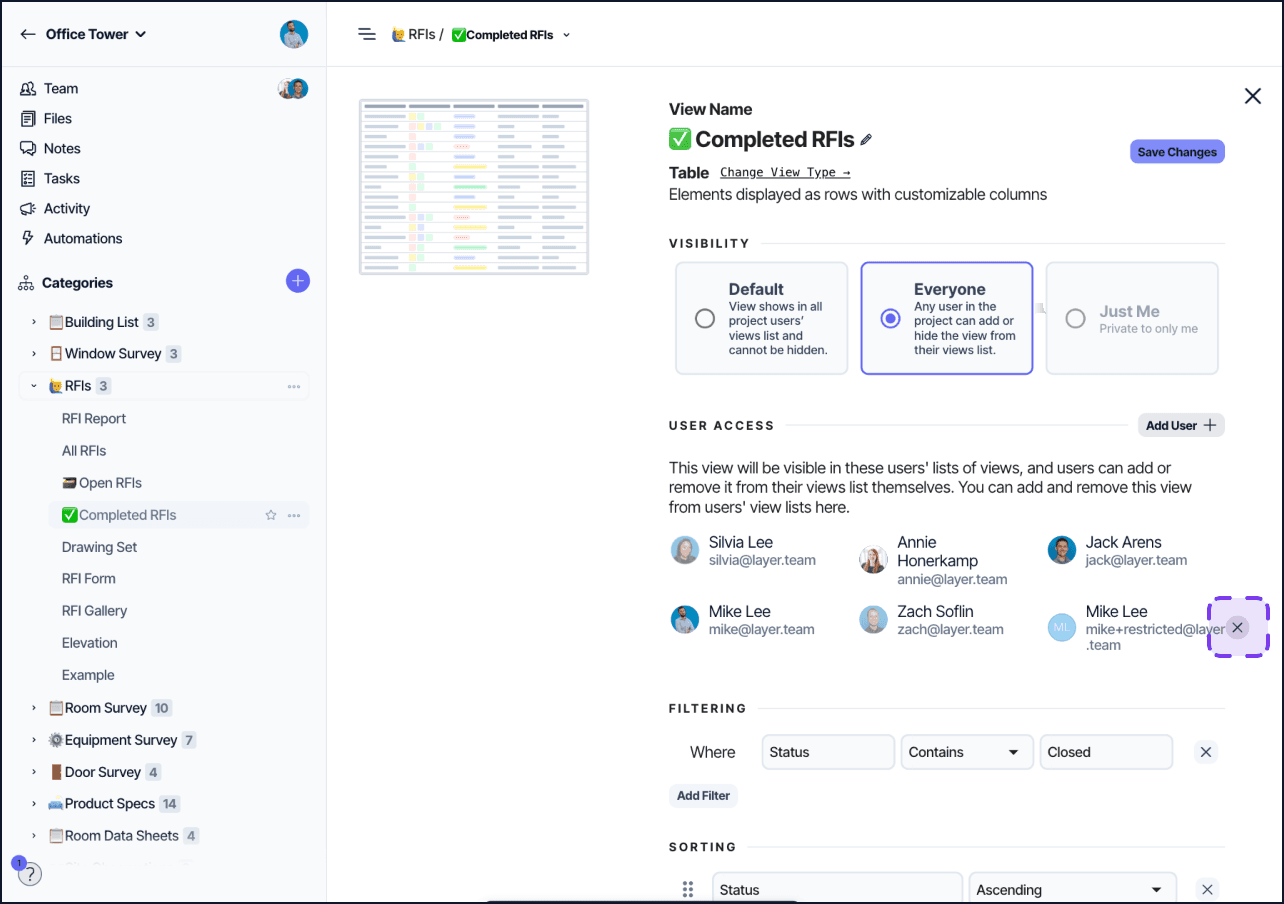Grab the sorting row drag handle
Viewport: 1284px width, 904px height.
(688, 889)
